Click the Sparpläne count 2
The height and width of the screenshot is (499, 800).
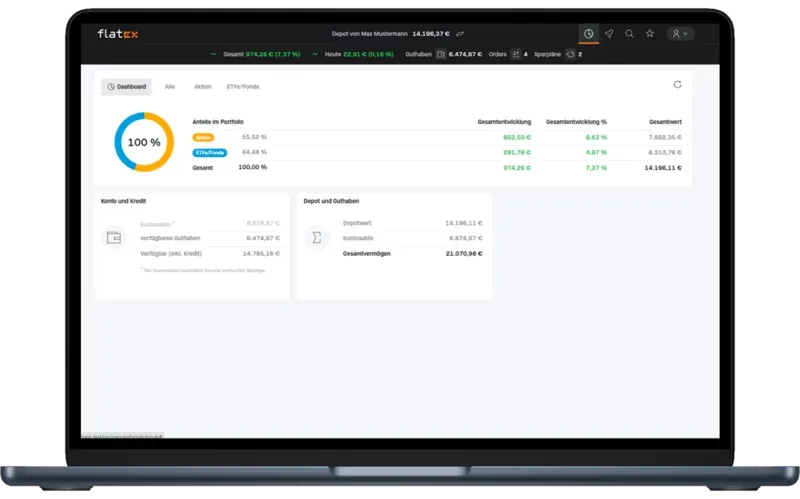coord(580,54)
